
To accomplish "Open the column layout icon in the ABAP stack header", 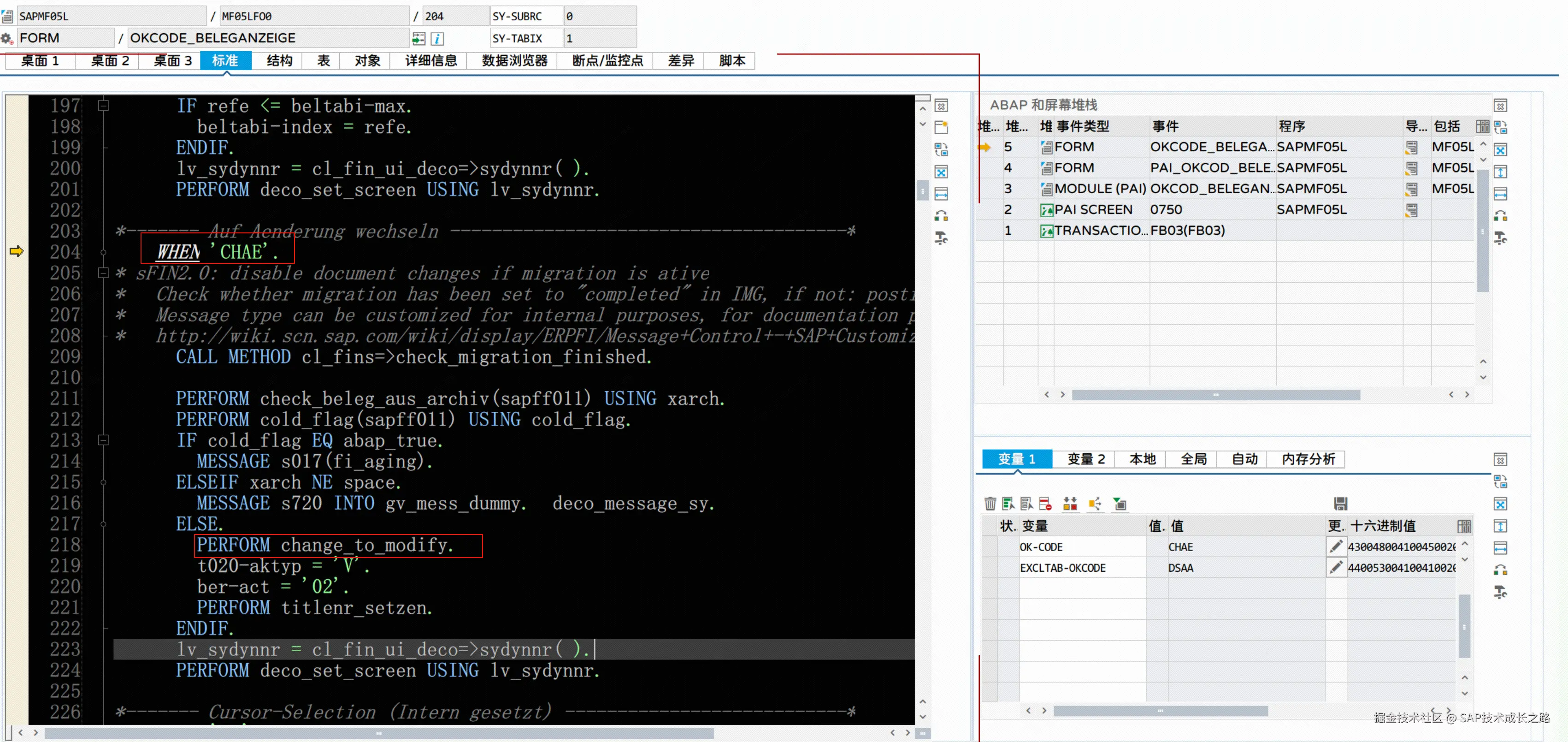I will 1482,126.
